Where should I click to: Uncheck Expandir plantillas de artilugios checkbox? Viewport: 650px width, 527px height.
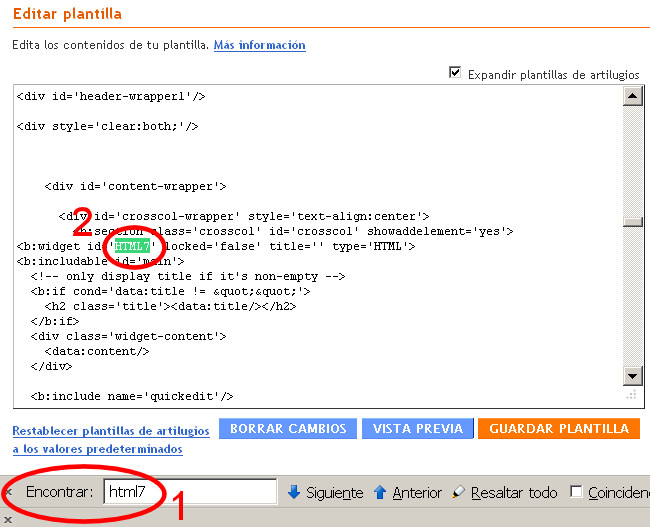pyautogui.click(x=456, y=73)
